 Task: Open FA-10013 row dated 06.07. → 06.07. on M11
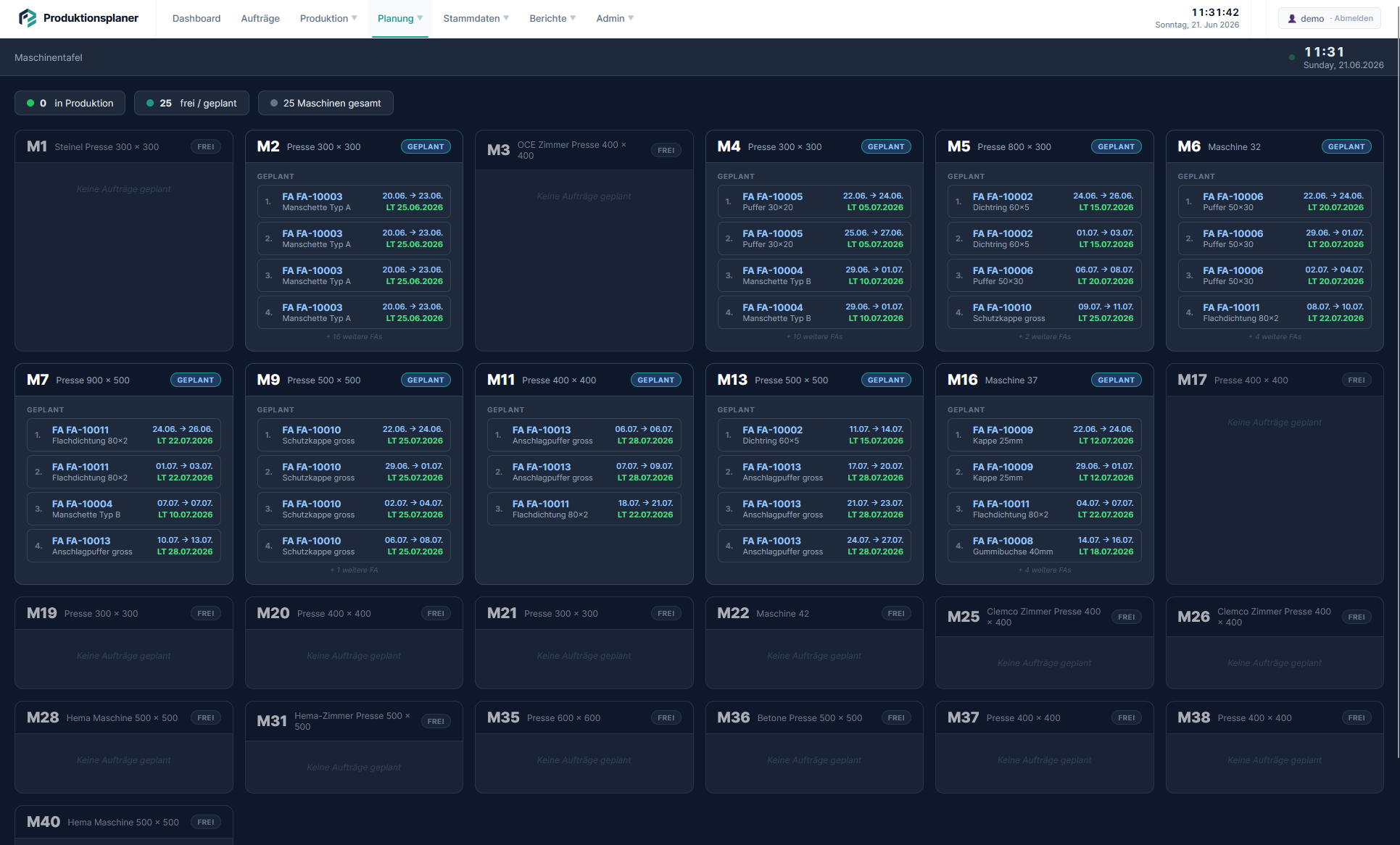point(584,435)
